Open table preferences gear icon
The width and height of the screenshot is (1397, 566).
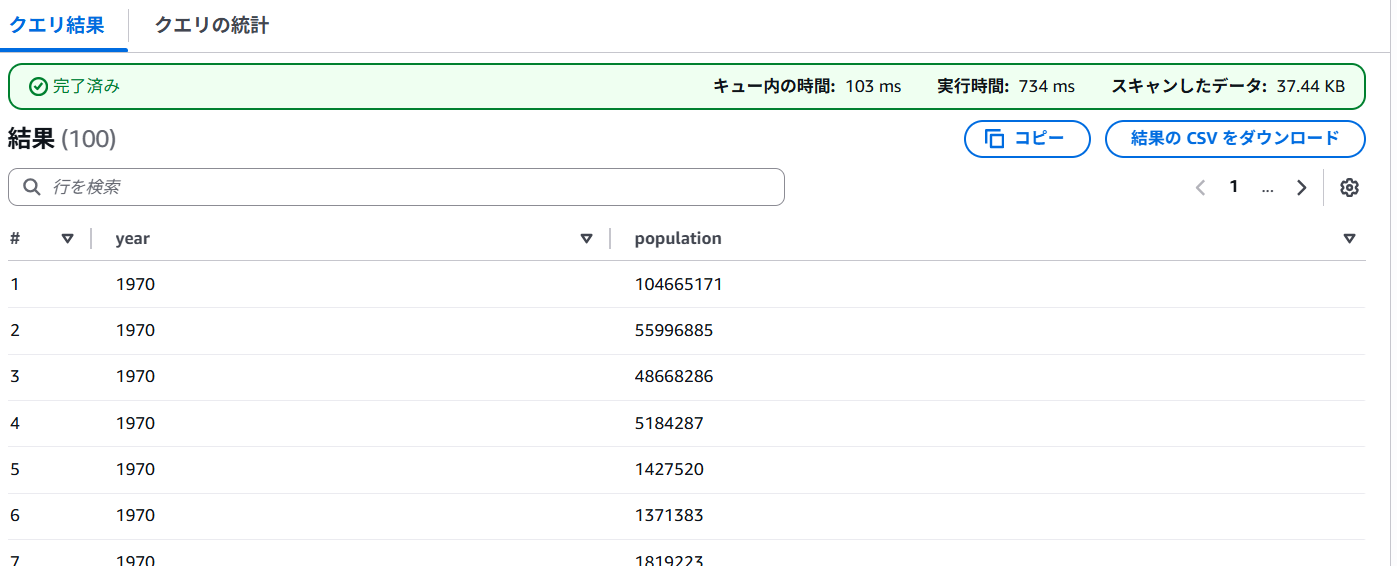pyautogui.click(x=1350, y=187)
